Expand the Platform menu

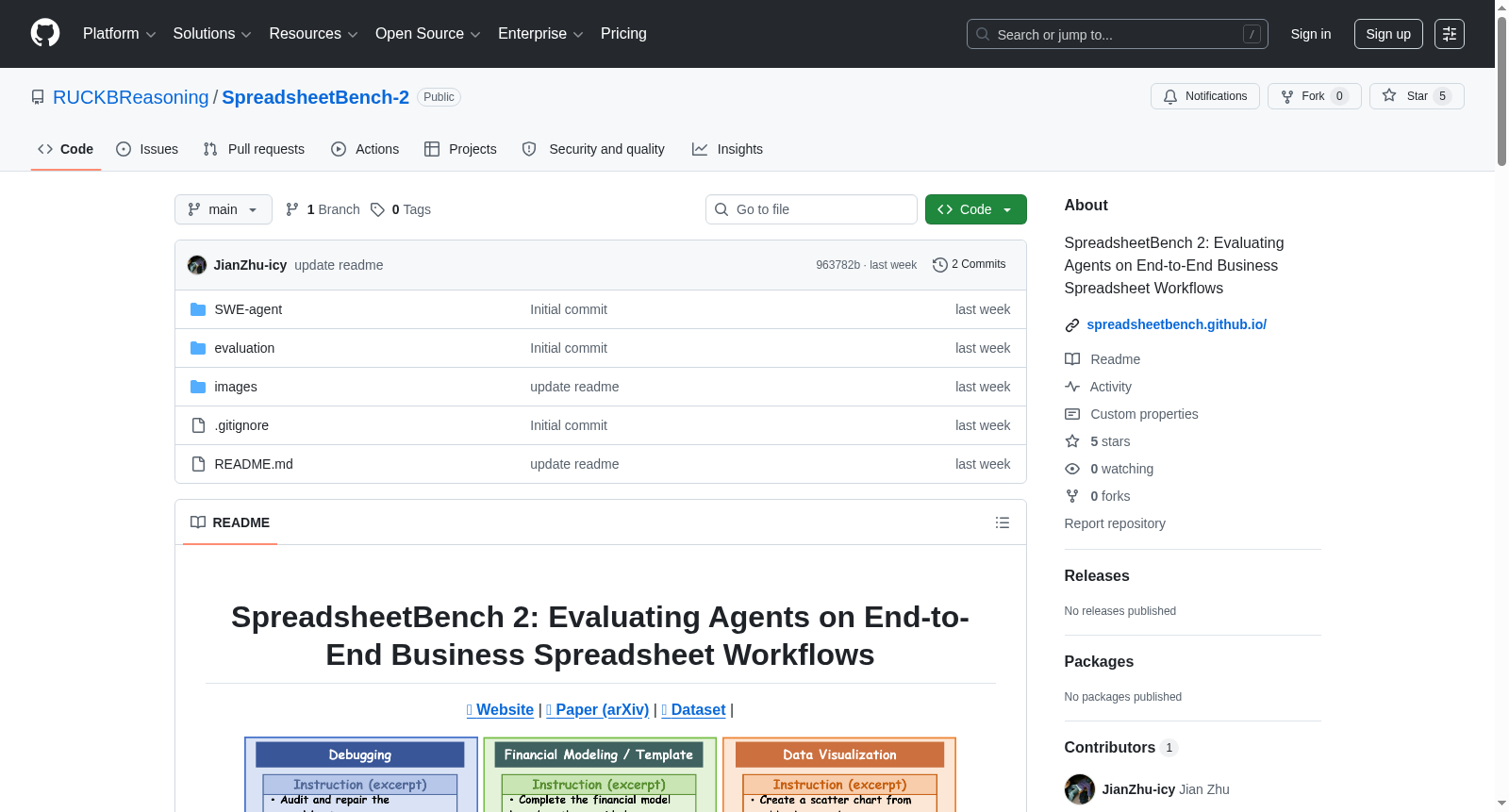(x=119, y=34)
